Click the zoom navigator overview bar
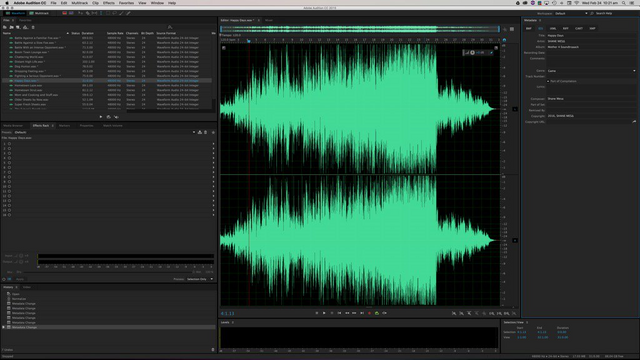Screen dimensions: 640x360 click(x=360, y=29)
